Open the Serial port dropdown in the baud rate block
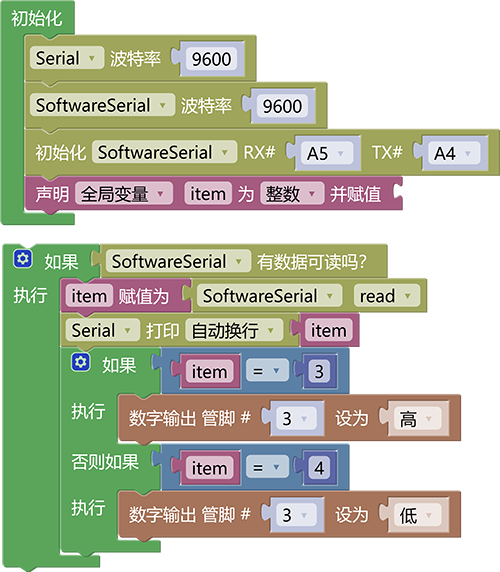 pyautogui.click(x=67, y=58)
